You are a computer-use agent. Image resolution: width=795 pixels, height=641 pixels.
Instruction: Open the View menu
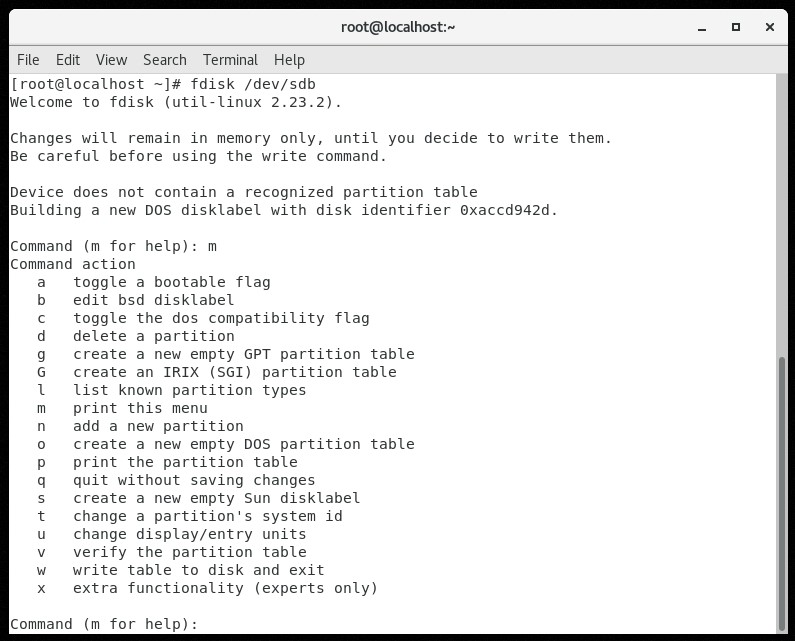(111, 60)
